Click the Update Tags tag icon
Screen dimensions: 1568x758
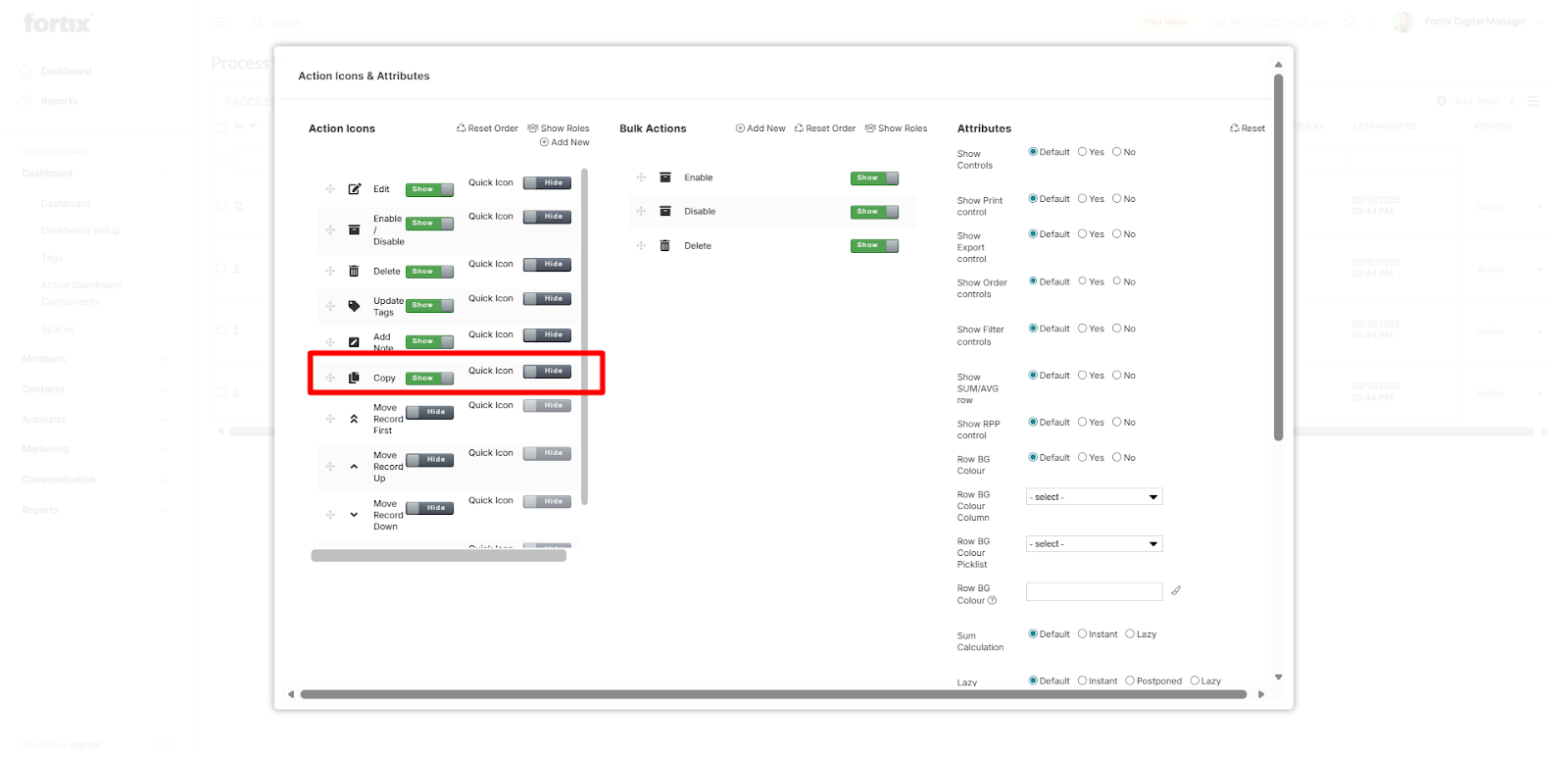click(x=354, y=306)
